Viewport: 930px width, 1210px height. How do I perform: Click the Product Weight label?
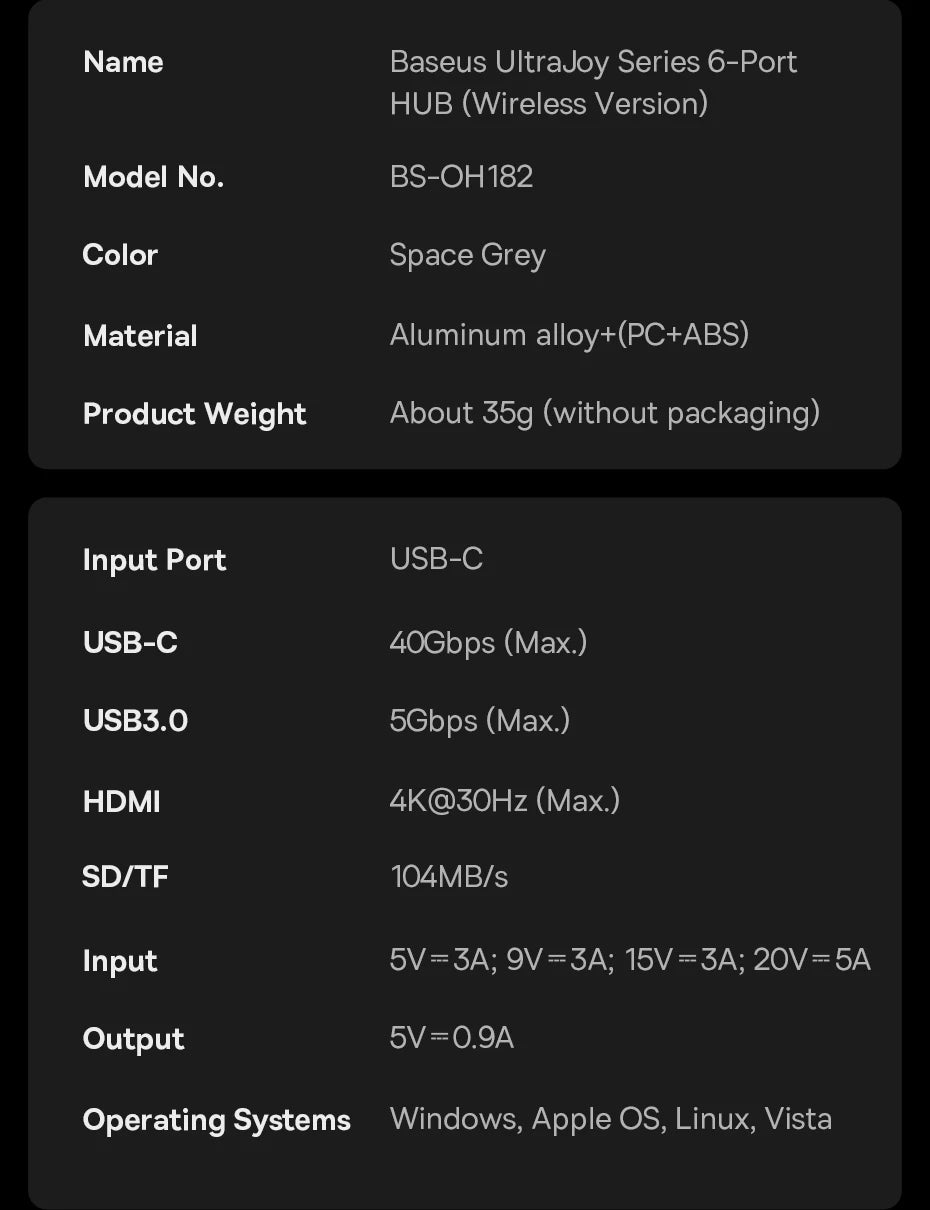[x=194, y=414]
